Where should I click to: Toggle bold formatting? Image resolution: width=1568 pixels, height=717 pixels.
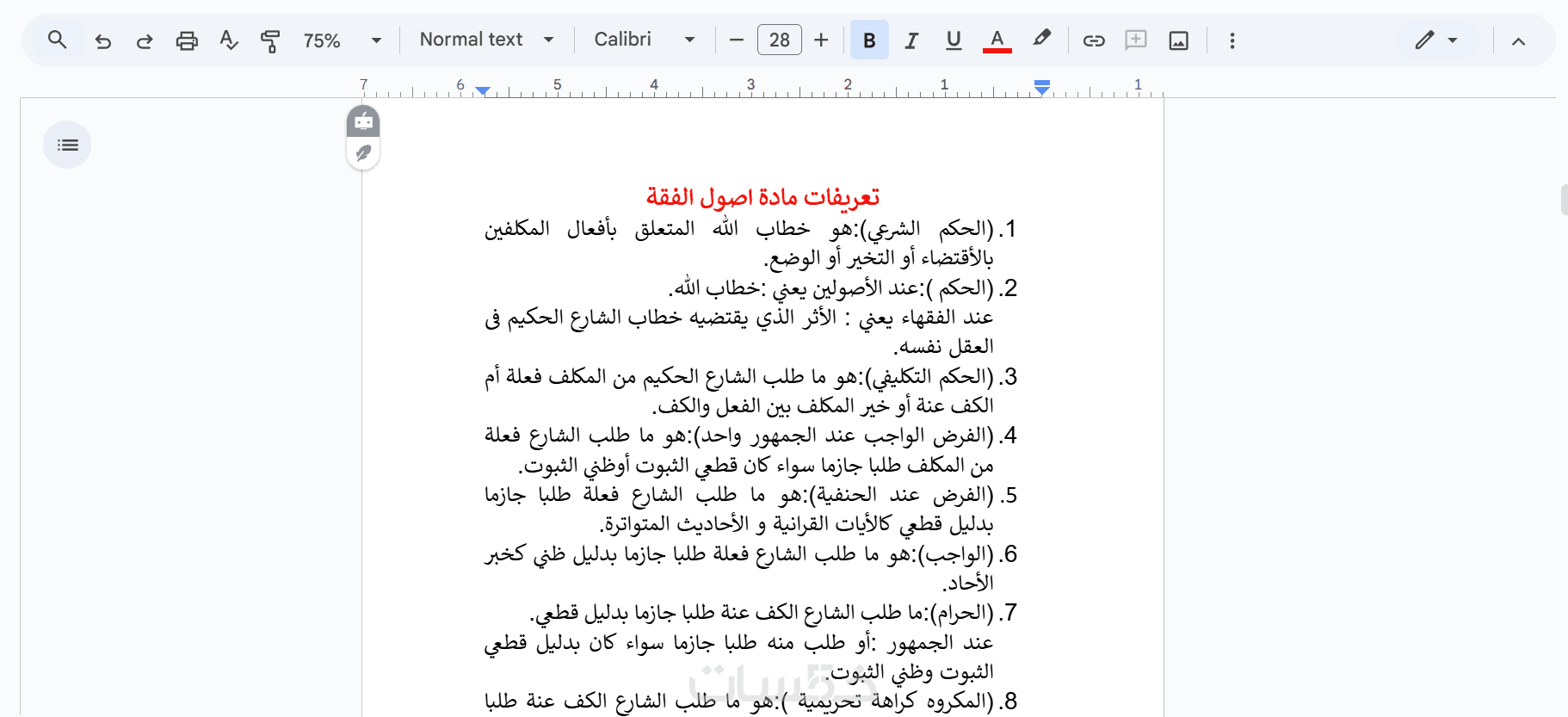(869, 40)
